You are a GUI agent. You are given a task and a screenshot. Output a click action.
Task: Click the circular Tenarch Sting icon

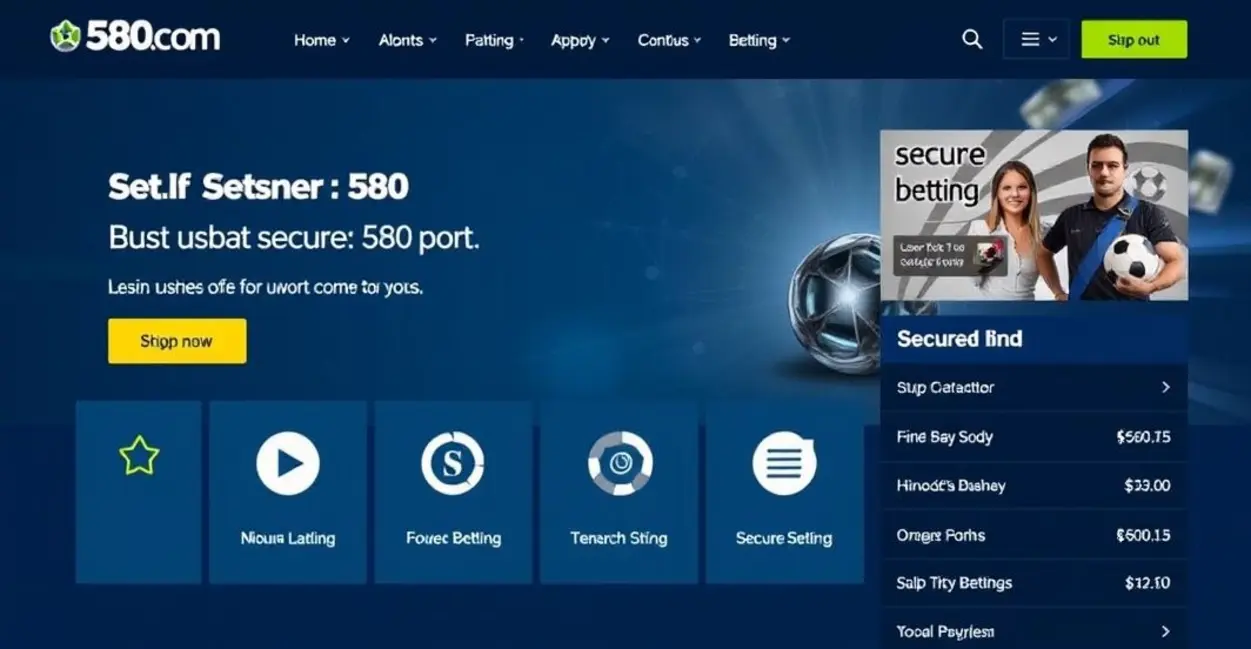pos(620,463)
